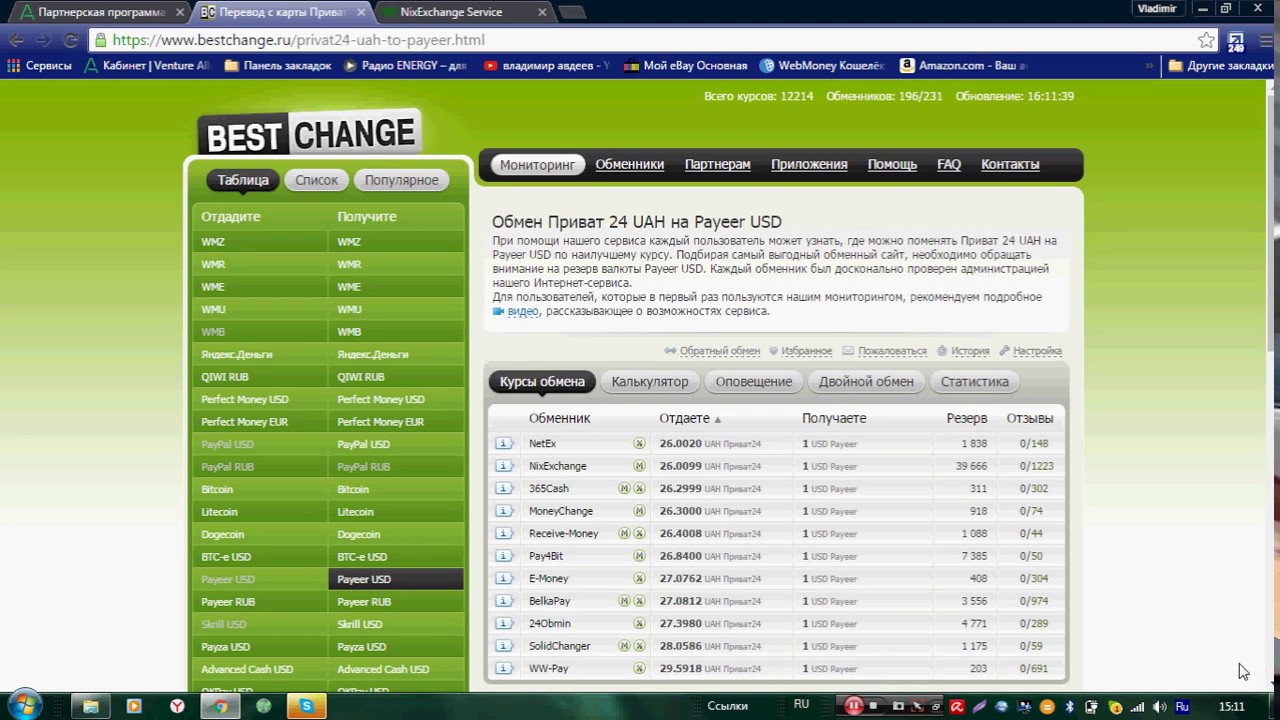
Task: Click the M badge next to NixExchange
Action: [639, 466]
